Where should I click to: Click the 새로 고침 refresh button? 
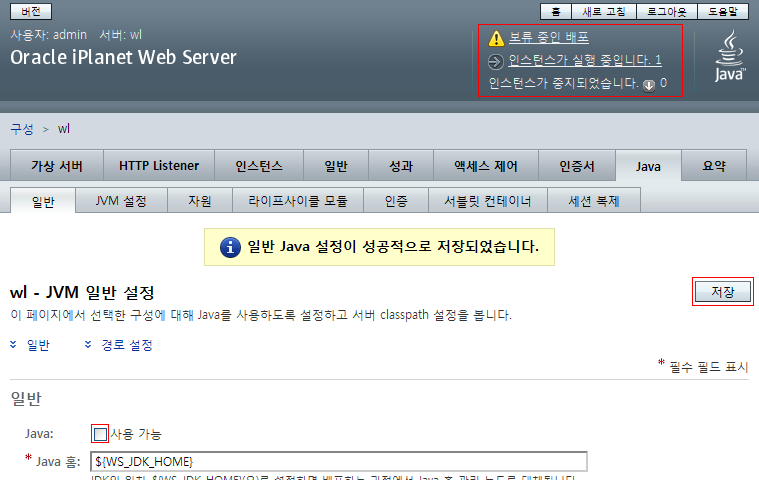604,11
